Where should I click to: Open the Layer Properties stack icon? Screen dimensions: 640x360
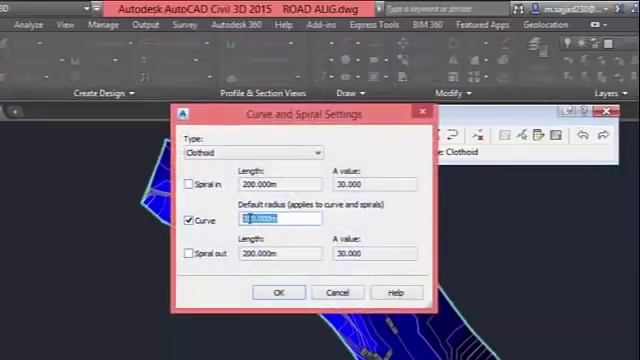coord(538,46)
